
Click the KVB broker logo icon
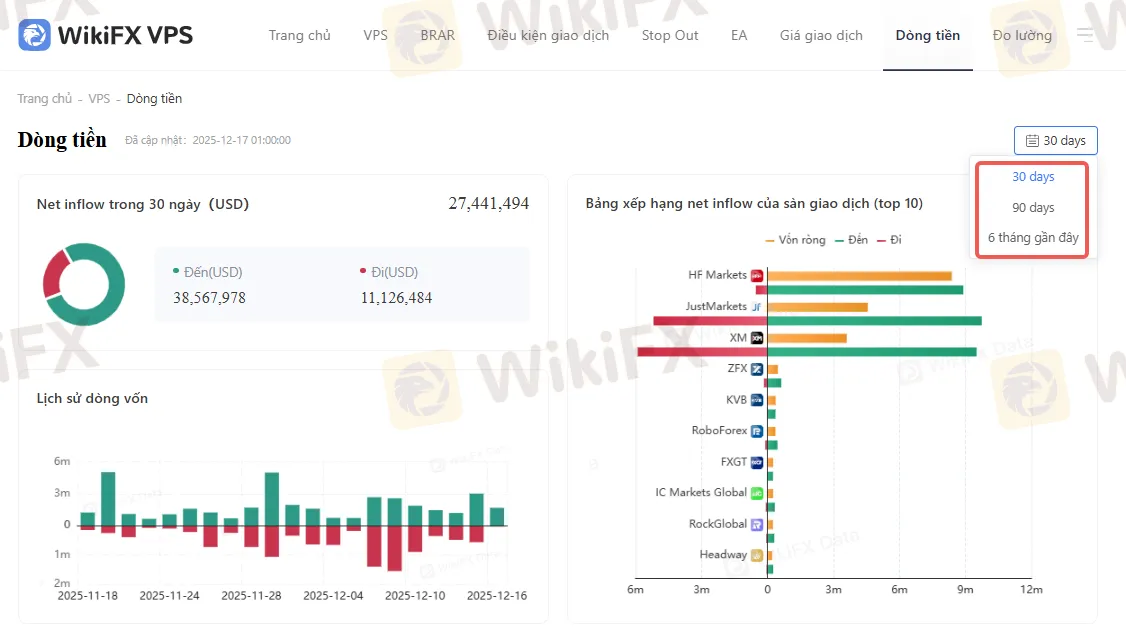(x=757, y=400)
